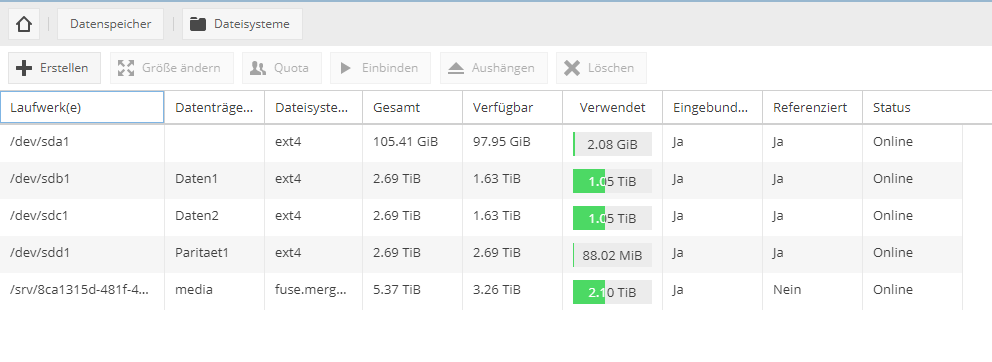992x362 pixels.
Task: Select the /srv/8ca1315d-481f-4... row
Action: [x=481, y=291]
